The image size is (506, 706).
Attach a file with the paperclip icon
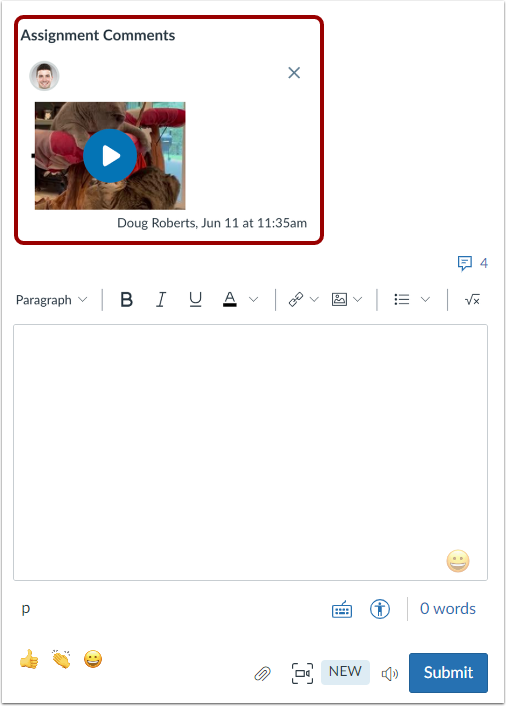coord(262,674)
